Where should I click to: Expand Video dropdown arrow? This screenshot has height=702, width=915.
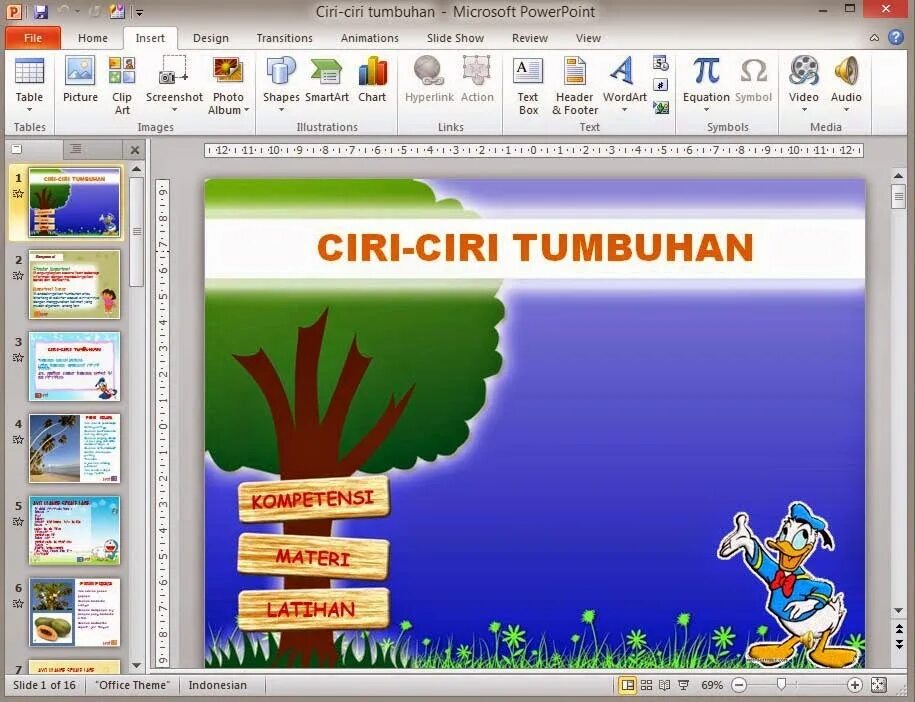(x=804, y=110)
